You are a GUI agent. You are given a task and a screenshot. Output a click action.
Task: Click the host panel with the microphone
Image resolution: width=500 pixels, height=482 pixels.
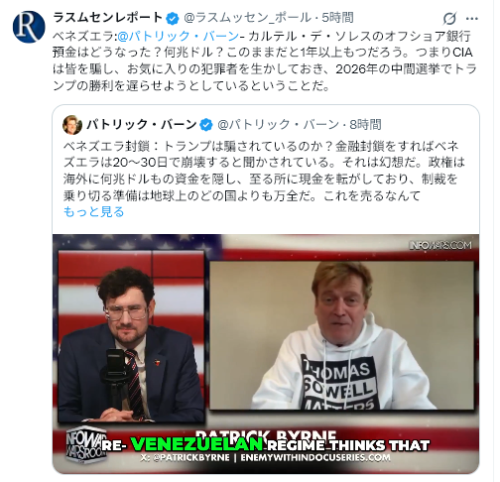coord(131,337)
